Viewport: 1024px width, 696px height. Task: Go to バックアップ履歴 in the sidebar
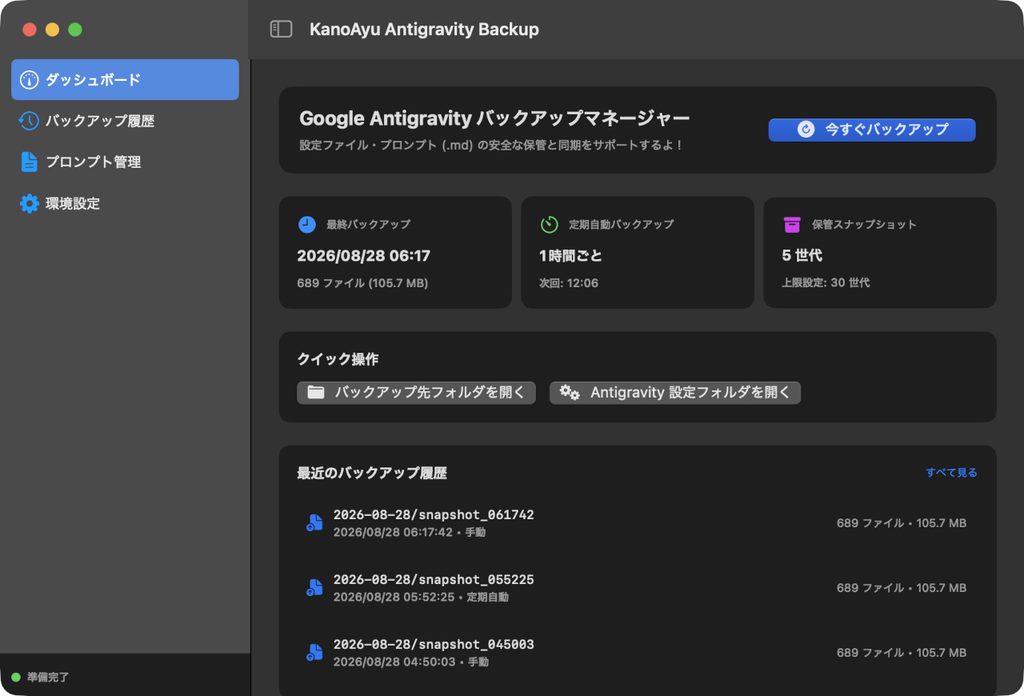pos(125,121)
